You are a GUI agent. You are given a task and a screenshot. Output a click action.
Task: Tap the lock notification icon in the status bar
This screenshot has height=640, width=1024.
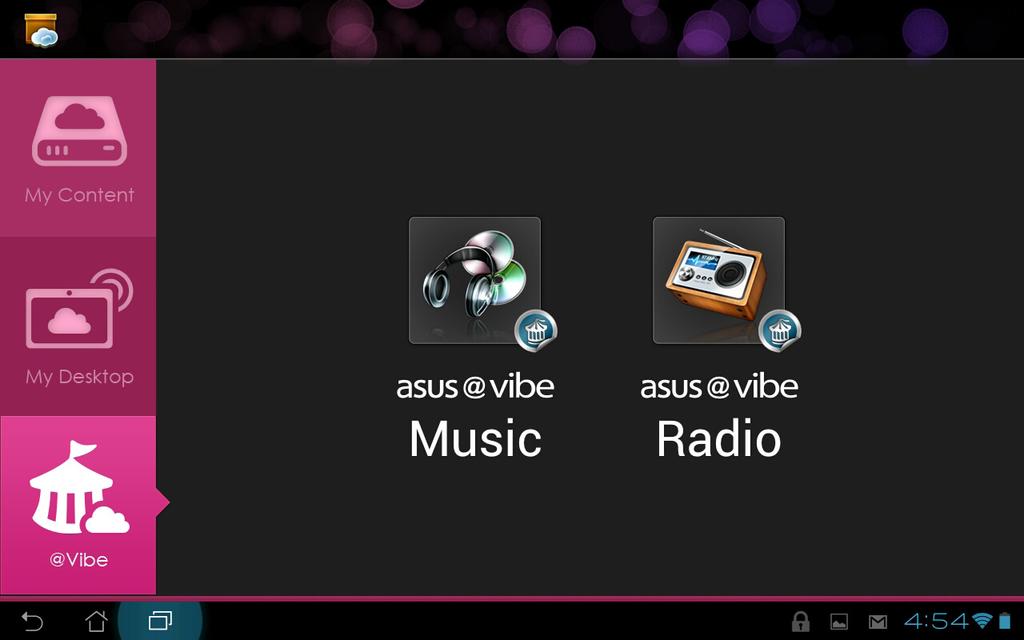click(x=800, y=622)
